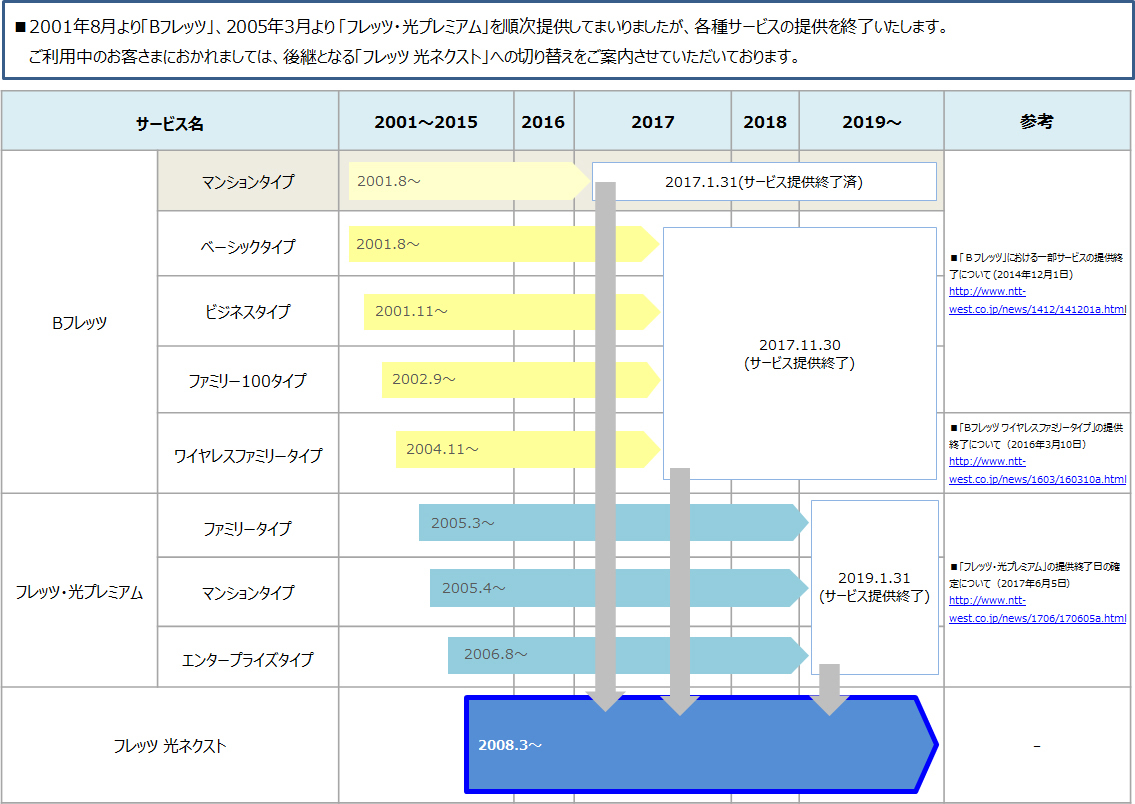Click the 2017.11.30 サービス提供終了 box
The image size is (1135, 804).
click(800, 353)
